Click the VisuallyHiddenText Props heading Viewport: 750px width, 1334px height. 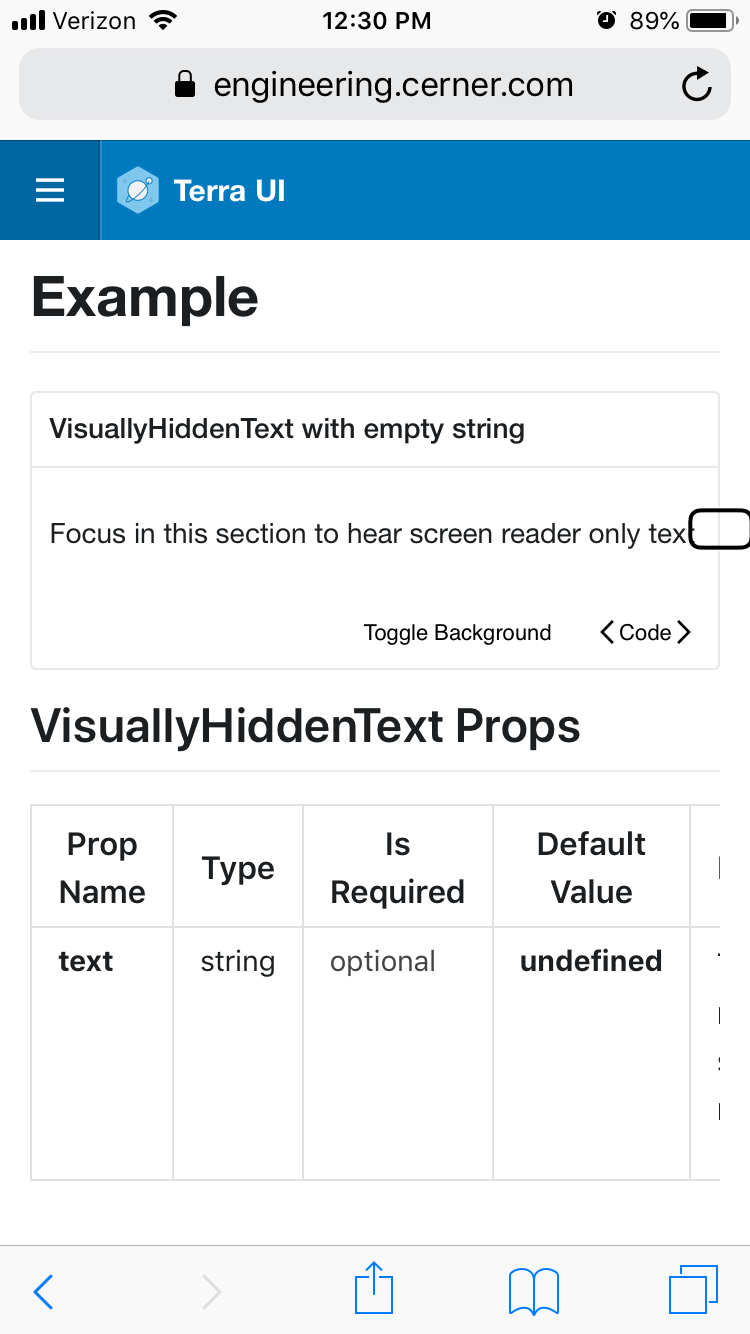[x=306, y=727]
